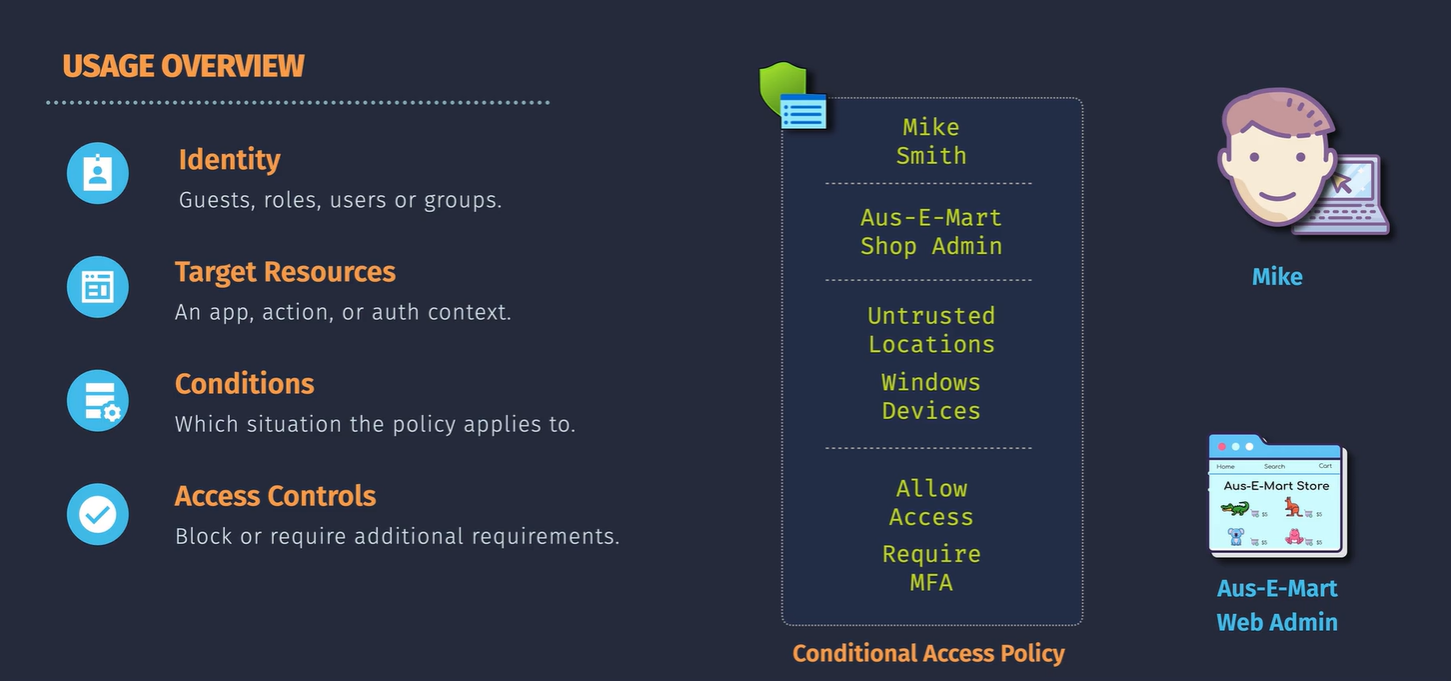Click the Identity badge icon
This screenshot has width=1451, height=681.
[98, 174]
